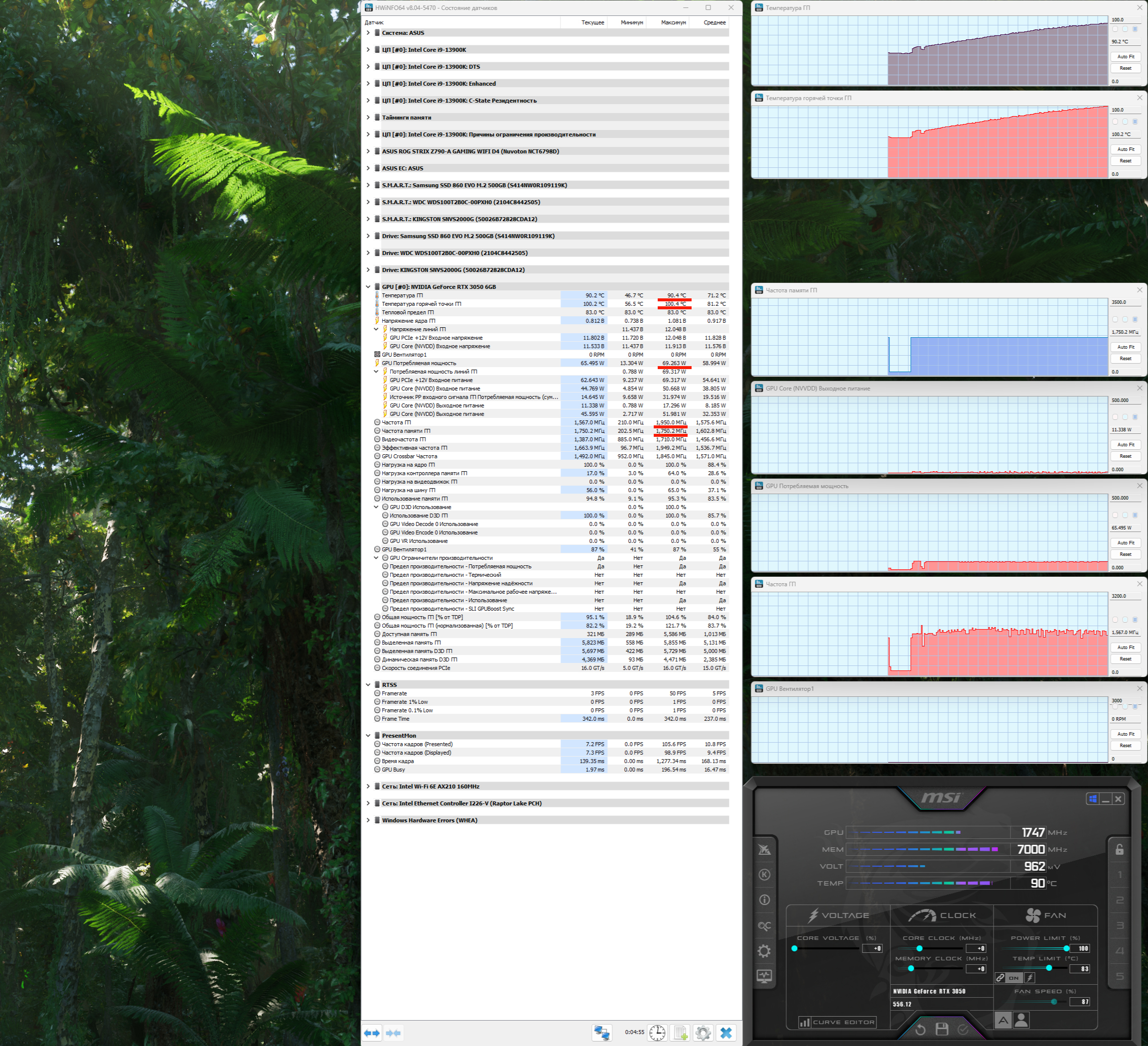Viewport: 1148px width, 1046px height.
Task: Reset sensor min/max values with clock icon
Action: pyautogui.click(x=657, y=1033)
